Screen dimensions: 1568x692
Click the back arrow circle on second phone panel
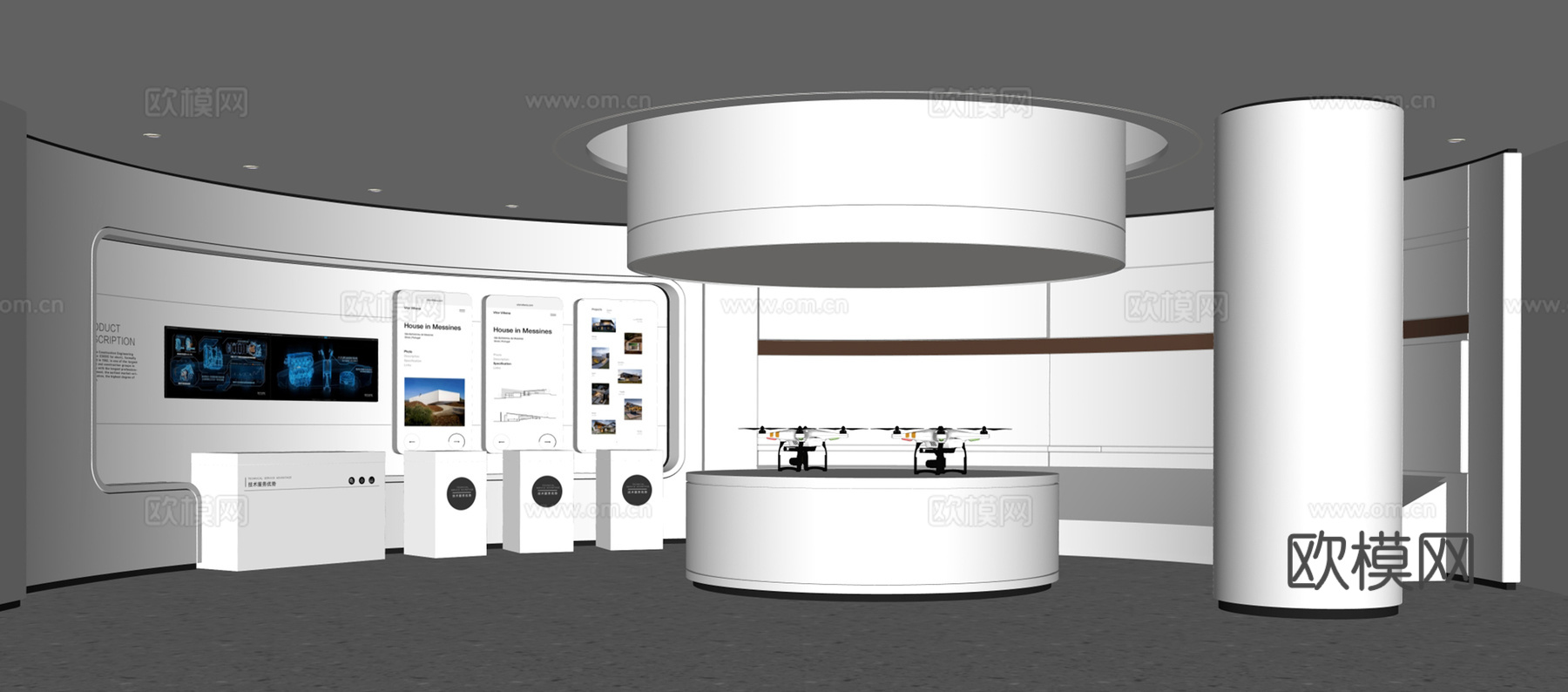(501, 442)
